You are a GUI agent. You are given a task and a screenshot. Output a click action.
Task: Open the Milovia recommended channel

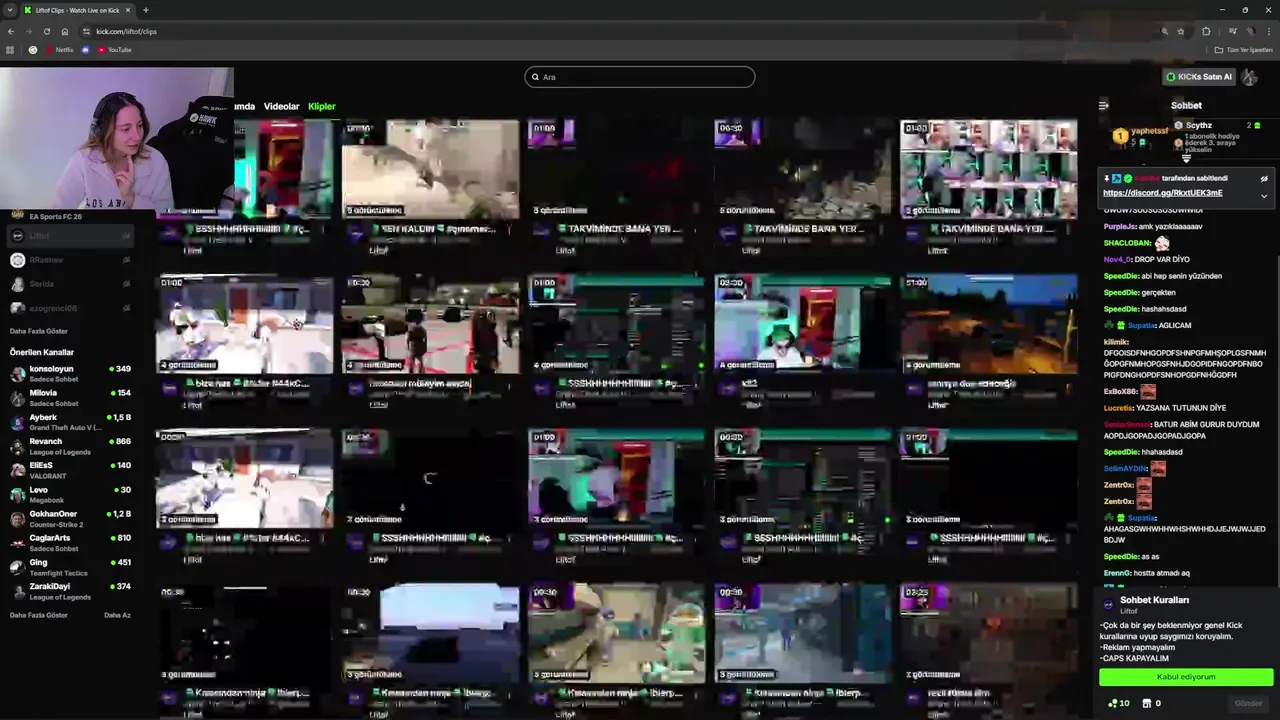pos(70,397)
